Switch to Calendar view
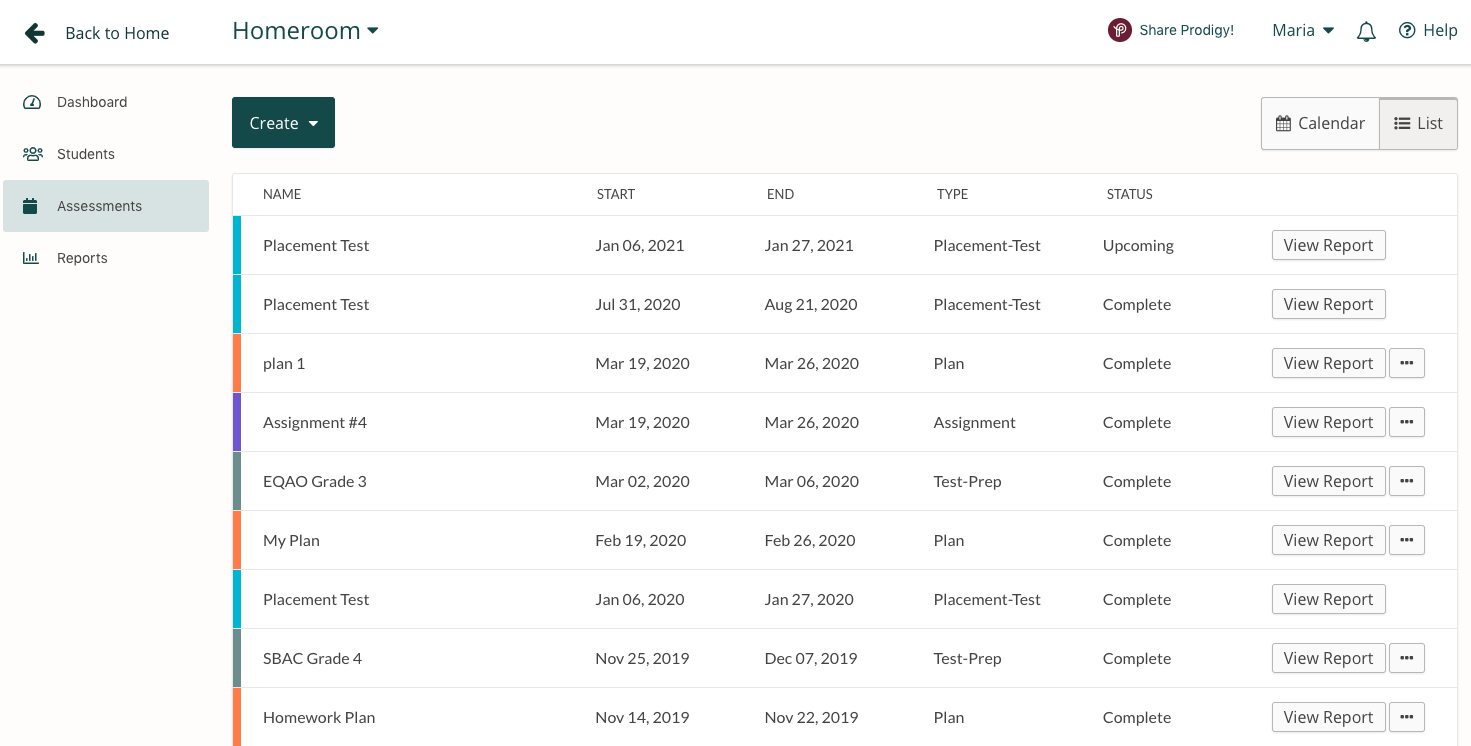 click(1319, 122)
